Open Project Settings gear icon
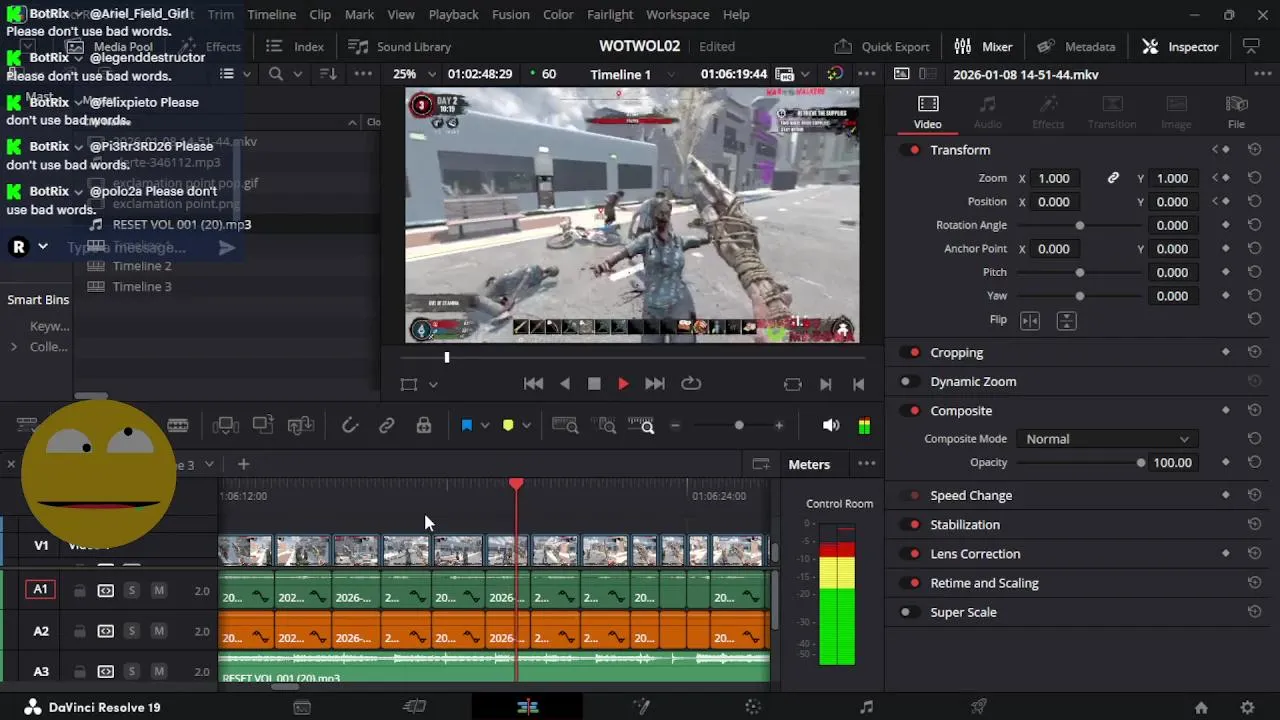This screenshot has height=720, width=1280. tap(1247, 707)
